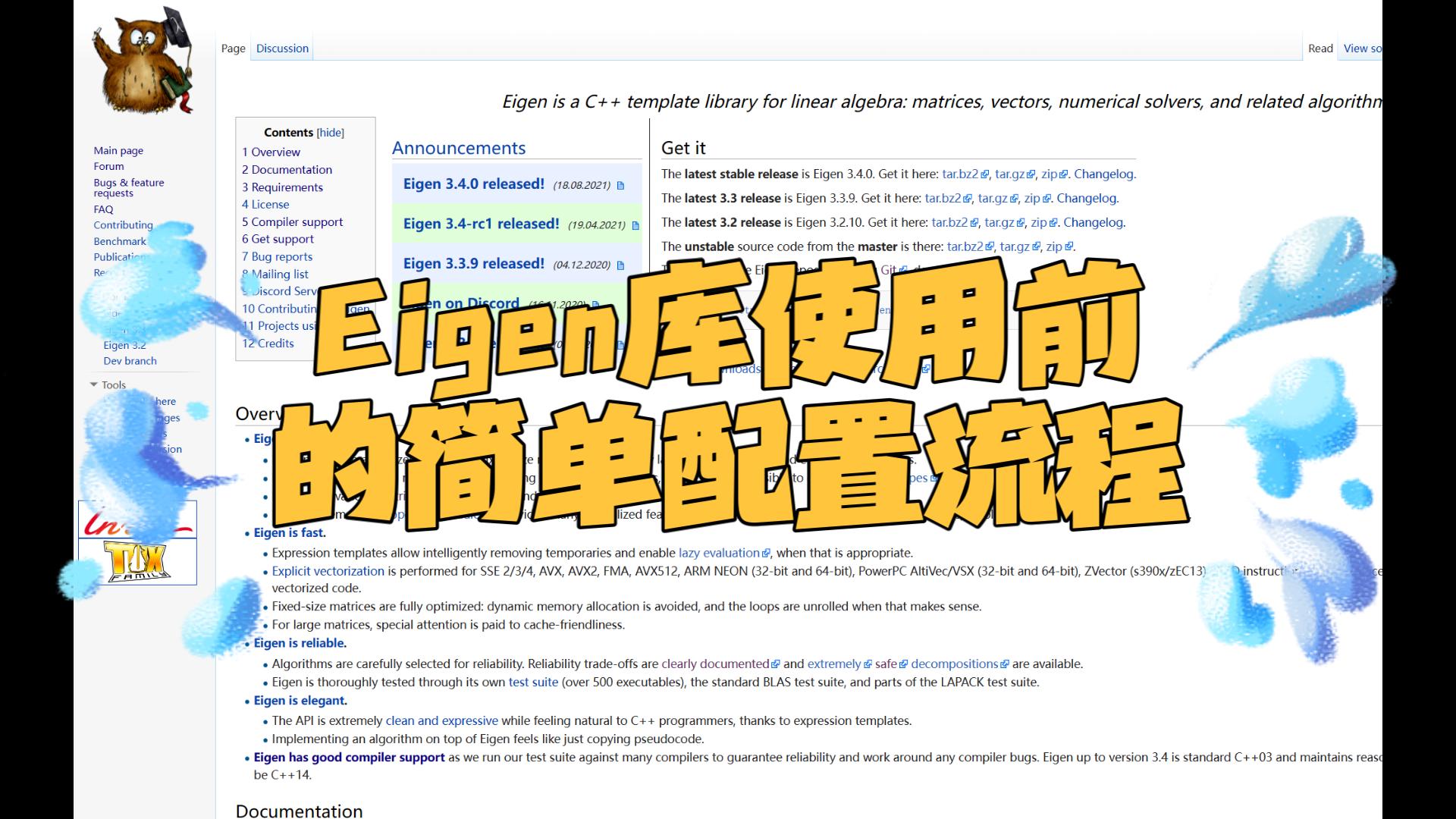Click the Eigen is fast. heading

pyautogui.click(x=290, y=533)
